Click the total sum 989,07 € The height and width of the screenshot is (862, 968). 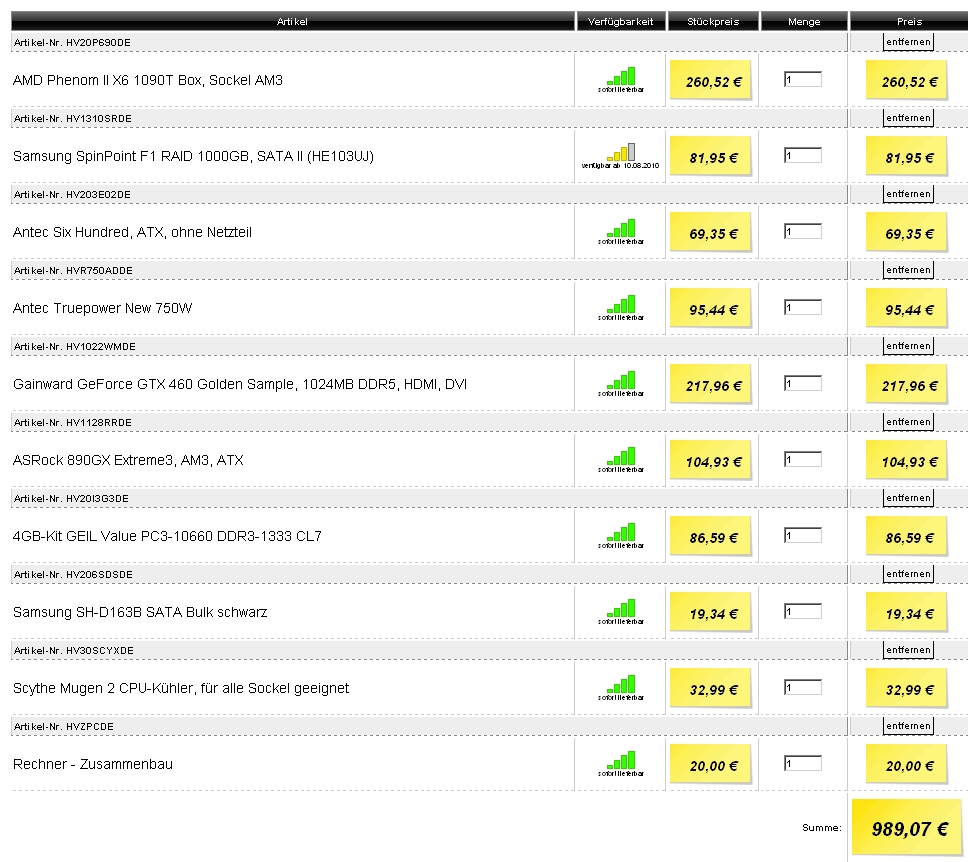tap(907, 827)
